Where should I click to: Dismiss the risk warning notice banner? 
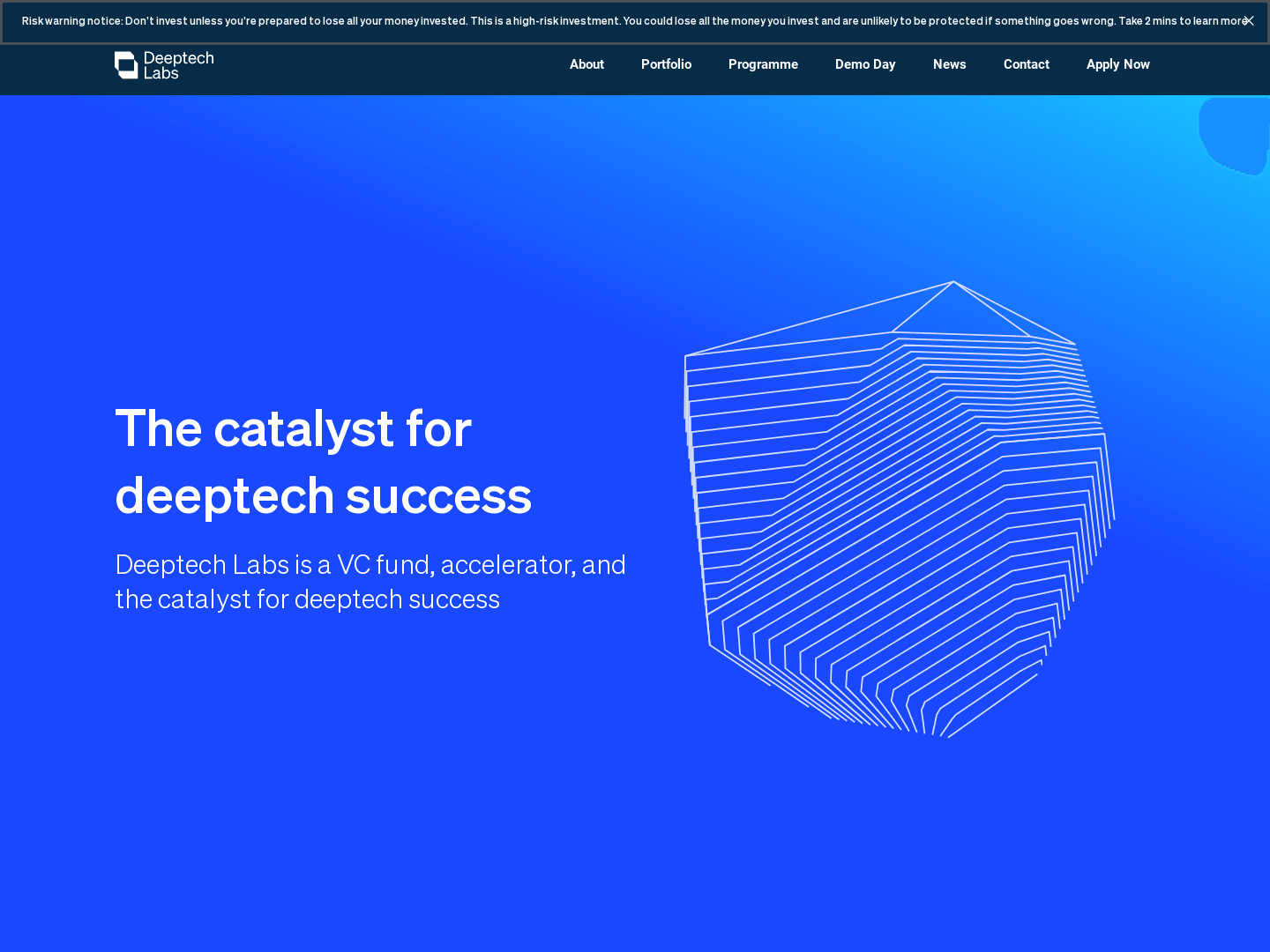pyautogui.click(x=1248, y=21)
